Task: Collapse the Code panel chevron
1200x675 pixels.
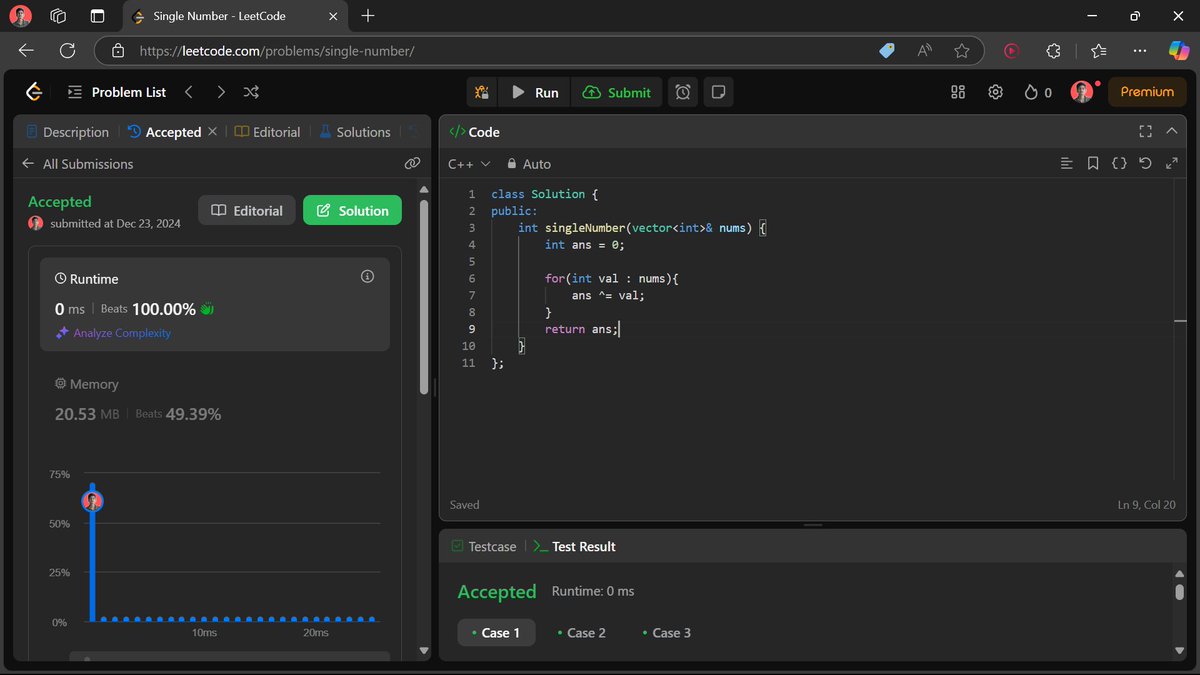Action: pos(1172,131)
